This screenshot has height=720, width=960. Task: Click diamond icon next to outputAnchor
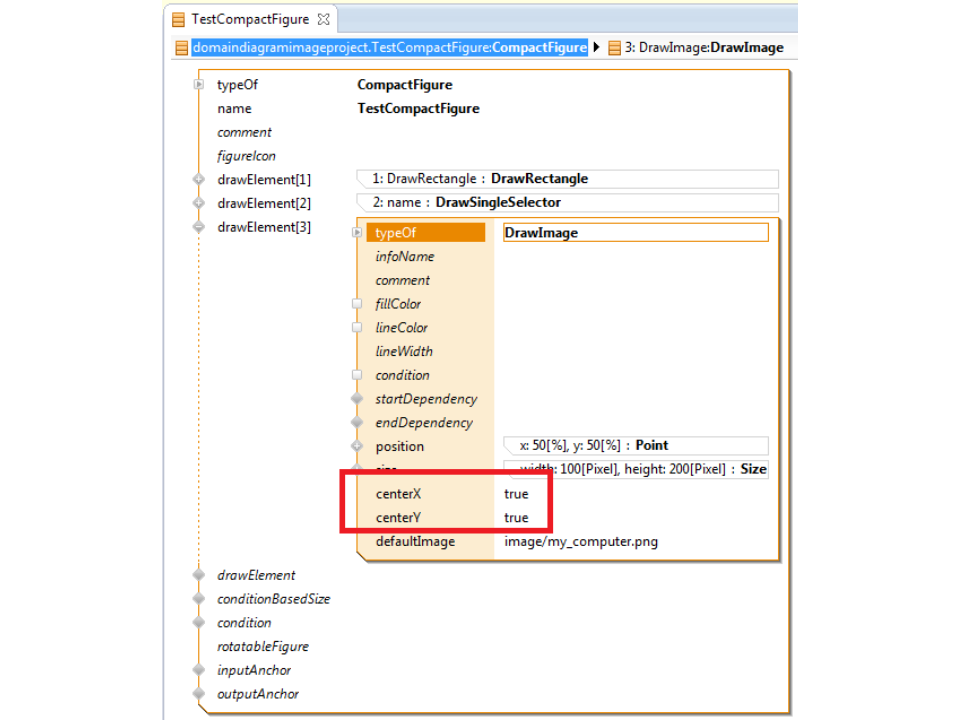199,694
